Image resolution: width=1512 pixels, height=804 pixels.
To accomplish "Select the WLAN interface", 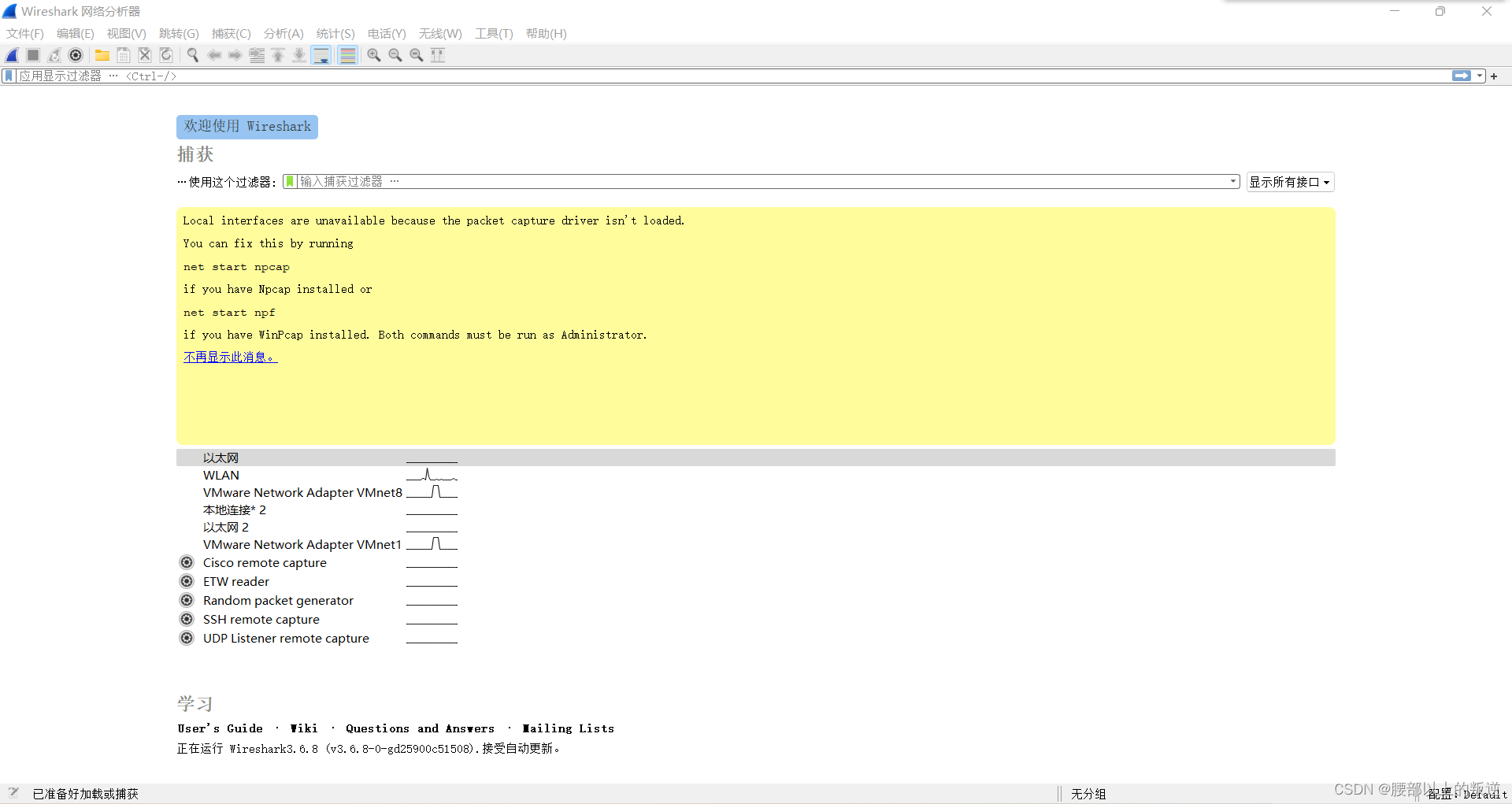I will (x=221, y=476).
